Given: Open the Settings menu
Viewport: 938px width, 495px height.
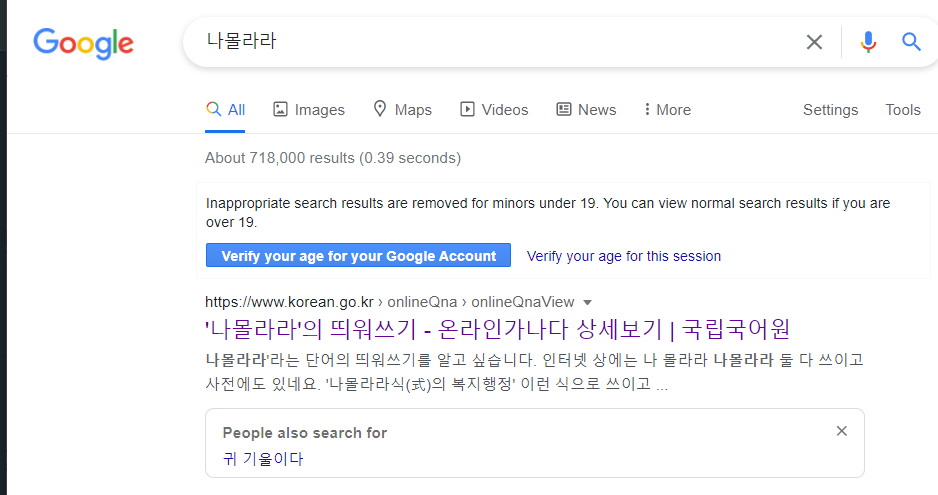Looking at the screenshot, I should pyautogui.click(x=830, y=110).
